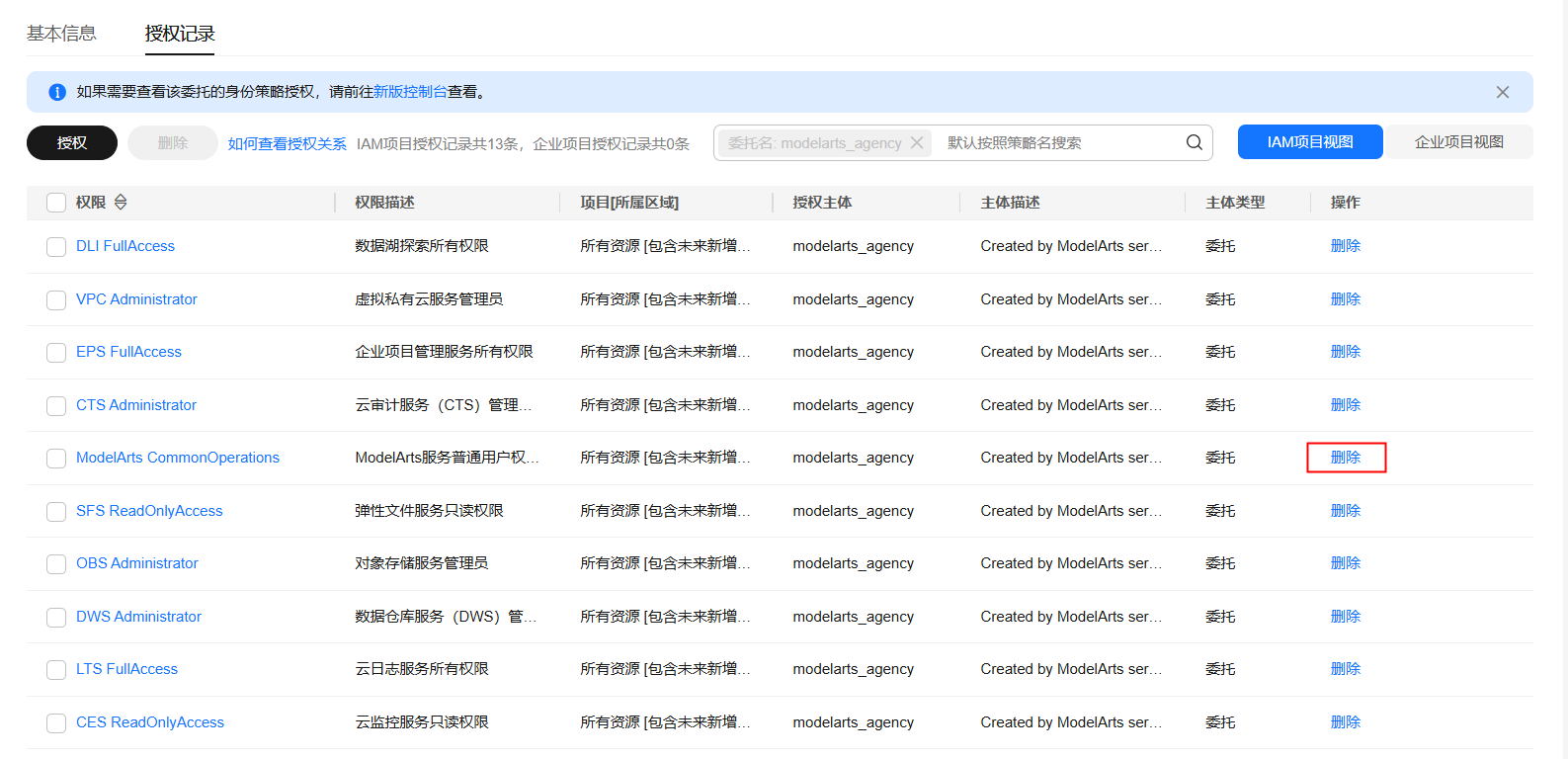
Task: Sort by the 权限 column sort icon
Action: tap(121, 202)
